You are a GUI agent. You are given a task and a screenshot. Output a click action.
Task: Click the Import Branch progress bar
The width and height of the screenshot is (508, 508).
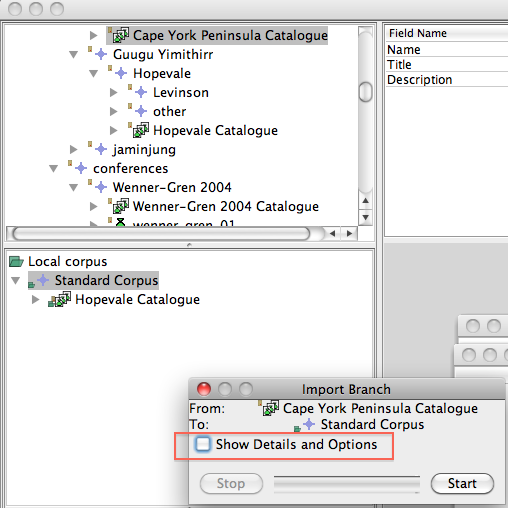coord(347,484)
